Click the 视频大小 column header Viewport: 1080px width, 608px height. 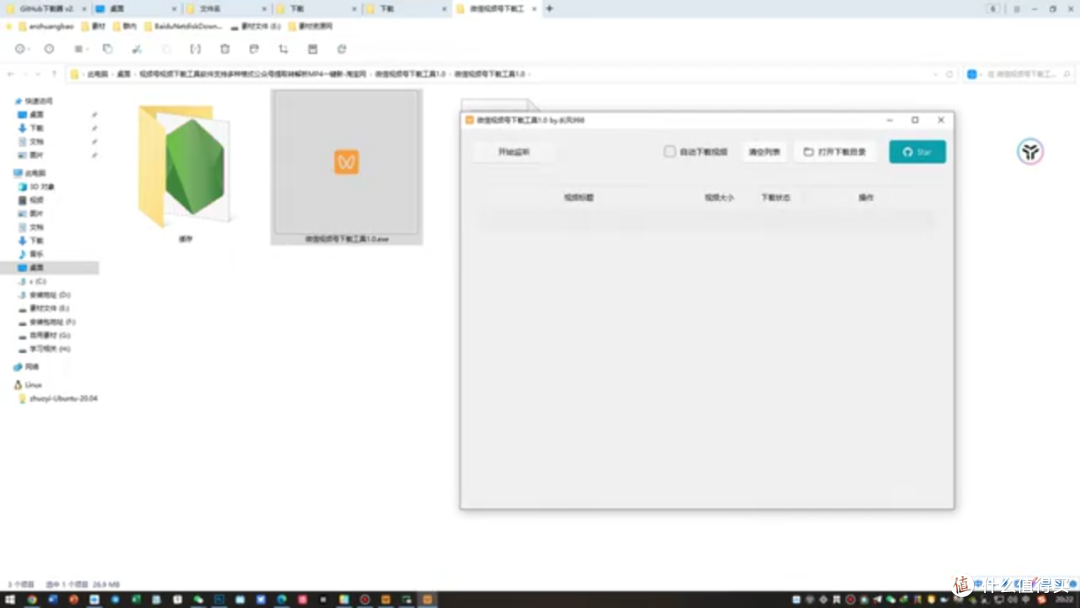(x=719, y=198)
